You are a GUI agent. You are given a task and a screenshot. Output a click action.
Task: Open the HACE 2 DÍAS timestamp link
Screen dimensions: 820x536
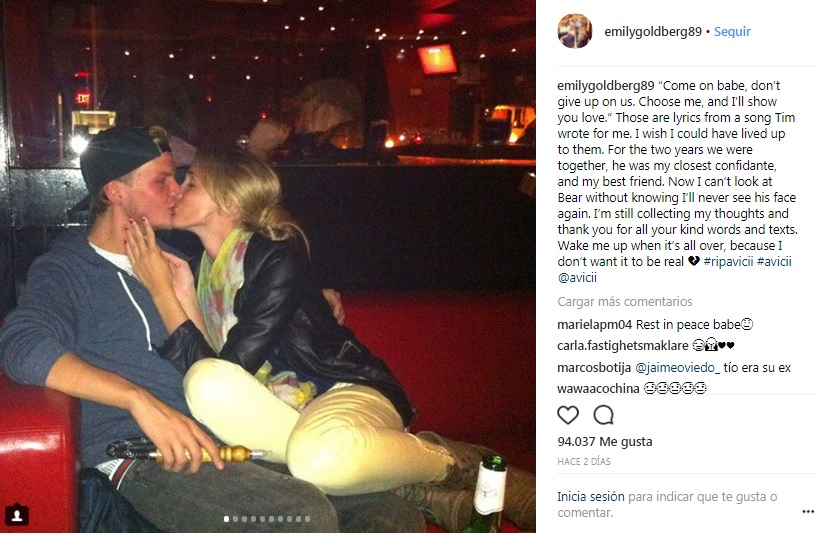(x=584, y=462)
